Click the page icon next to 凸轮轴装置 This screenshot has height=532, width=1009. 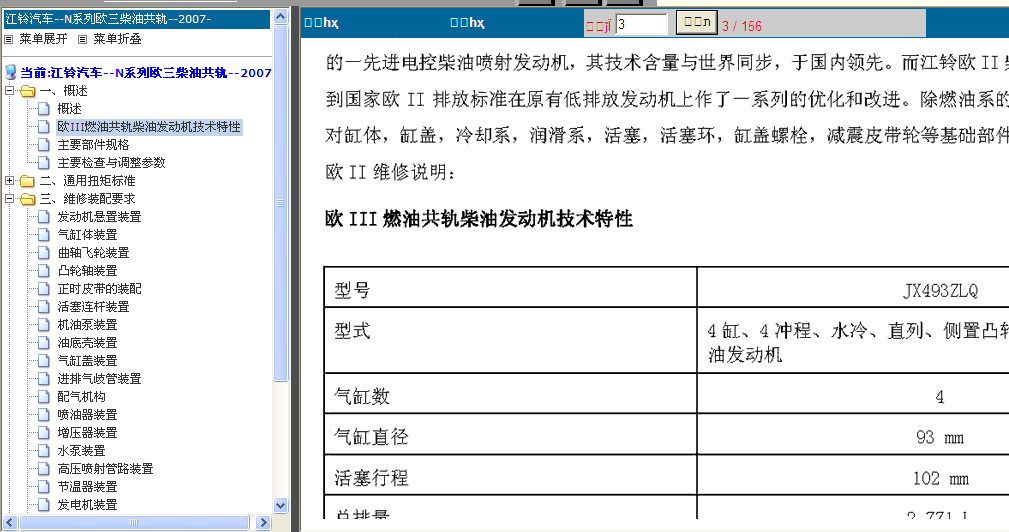point(44,271)
